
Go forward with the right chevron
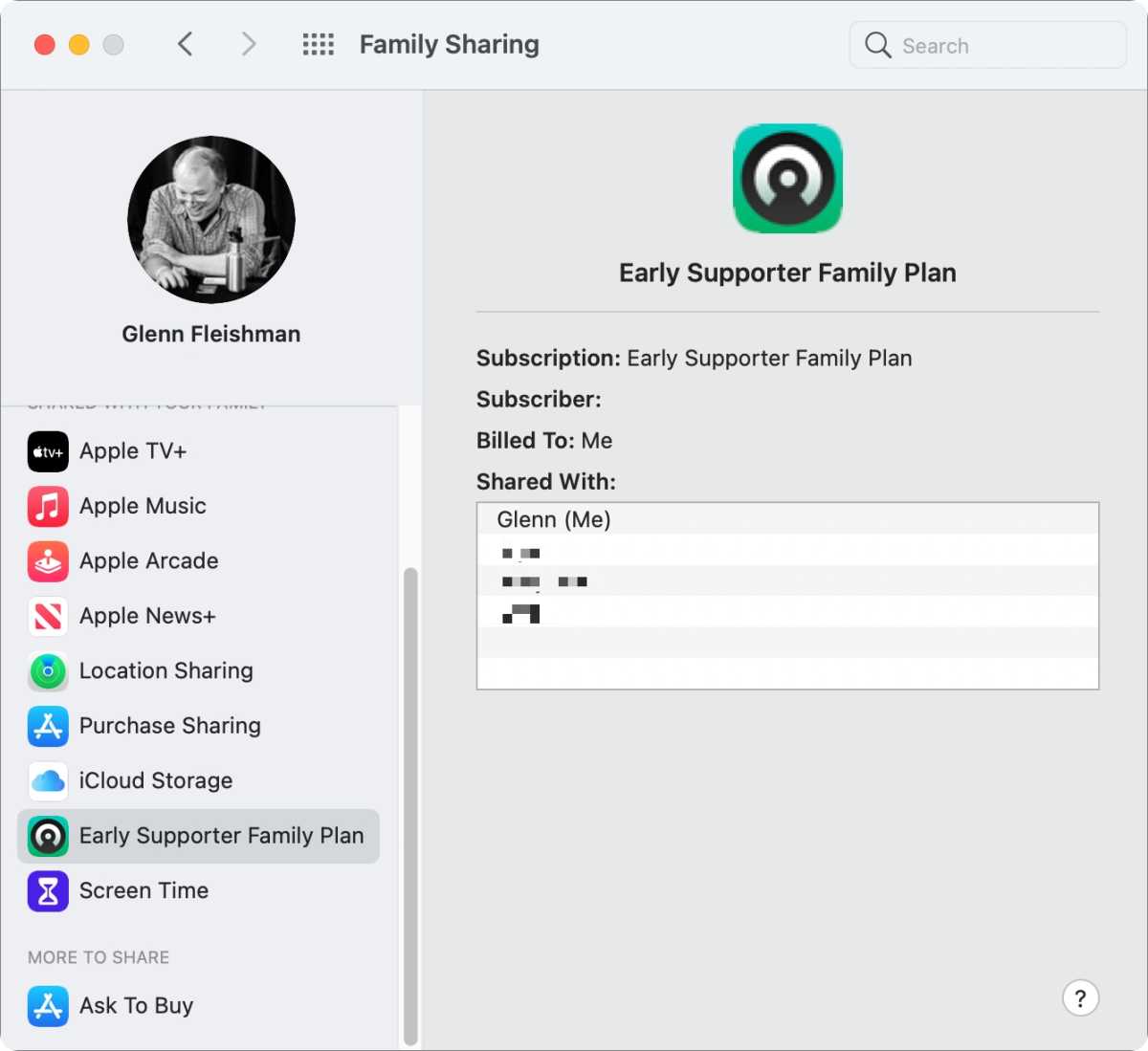pyautogui.click(x=249, y=44)
